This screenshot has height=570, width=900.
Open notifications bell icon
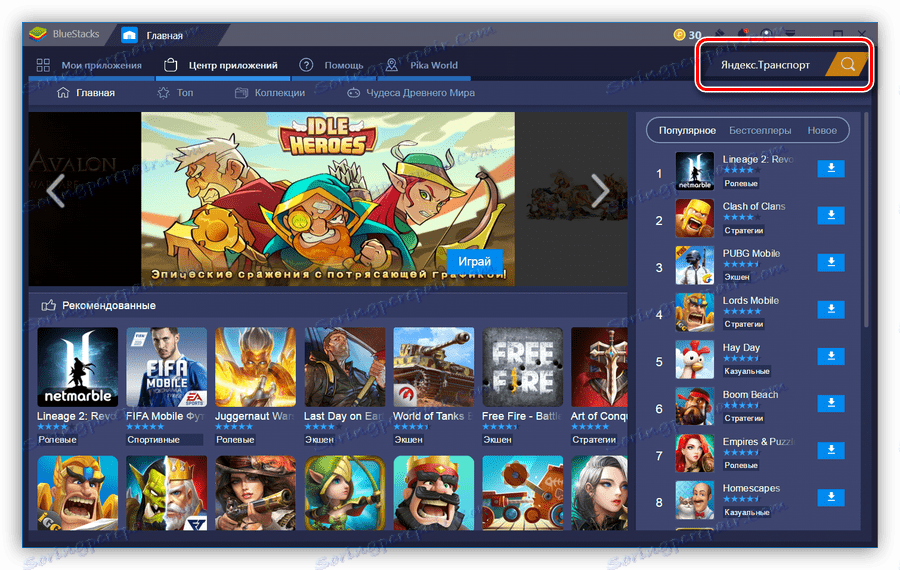[x=743, y=34]
